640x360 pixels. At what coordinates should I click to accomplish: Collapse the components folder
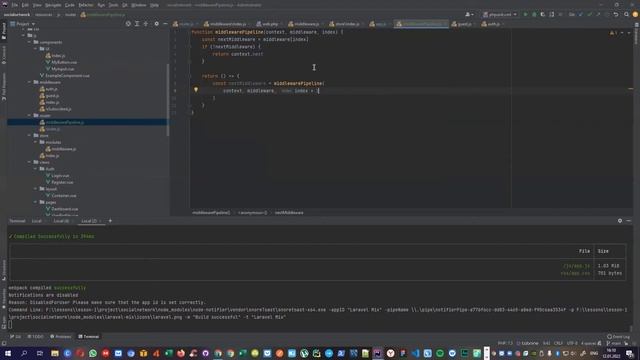click(x=30, y=42)
